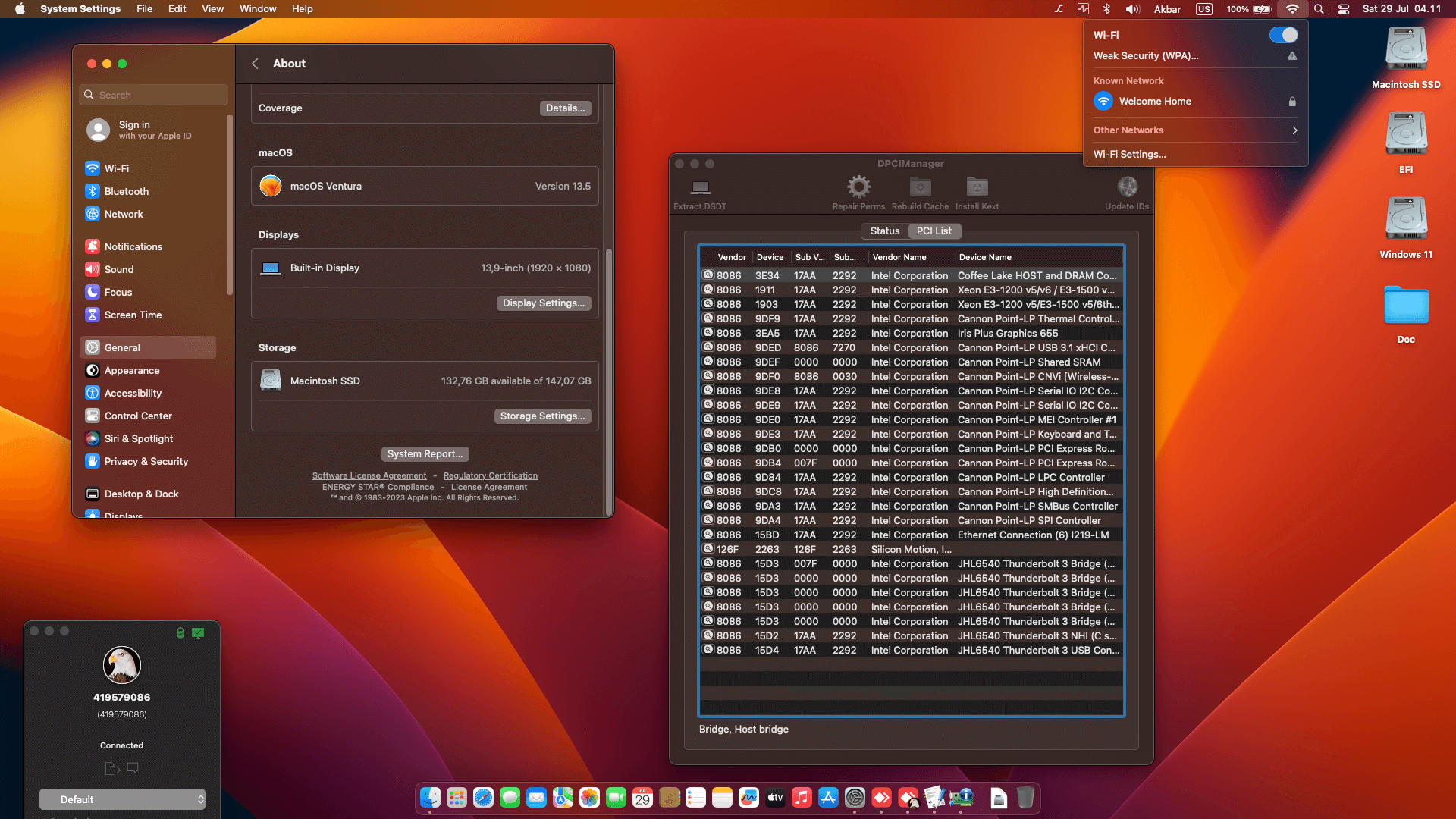1456x819 pixels.
Task: Open the Software License Agreement link
Action: pyautogui.click(x=369, y=475)
